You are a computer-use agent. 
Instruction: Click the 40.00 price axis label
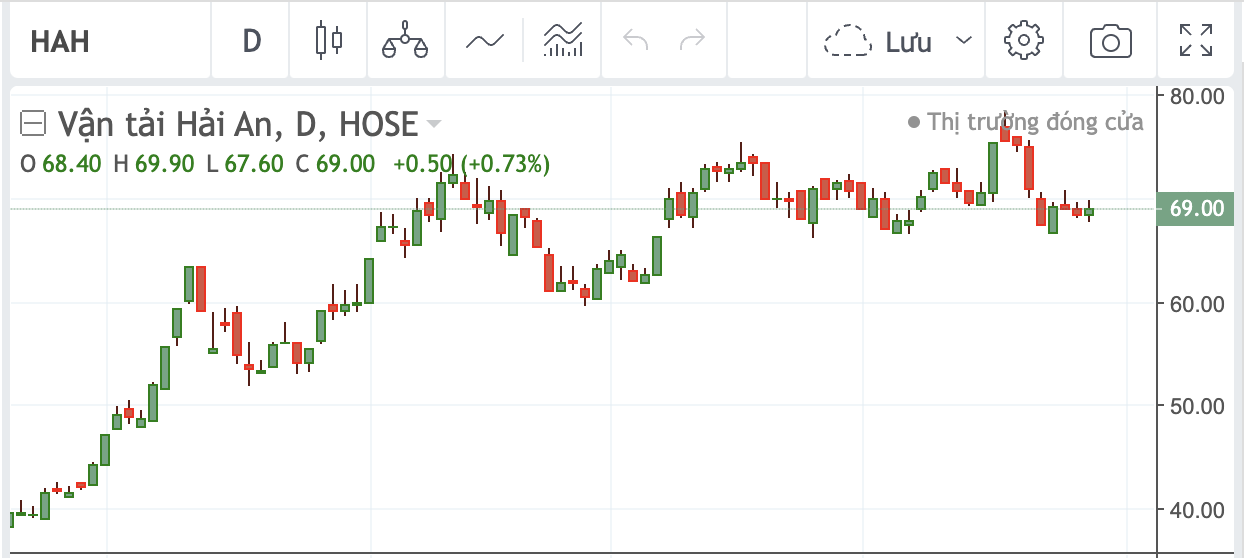coord(1196,509)
